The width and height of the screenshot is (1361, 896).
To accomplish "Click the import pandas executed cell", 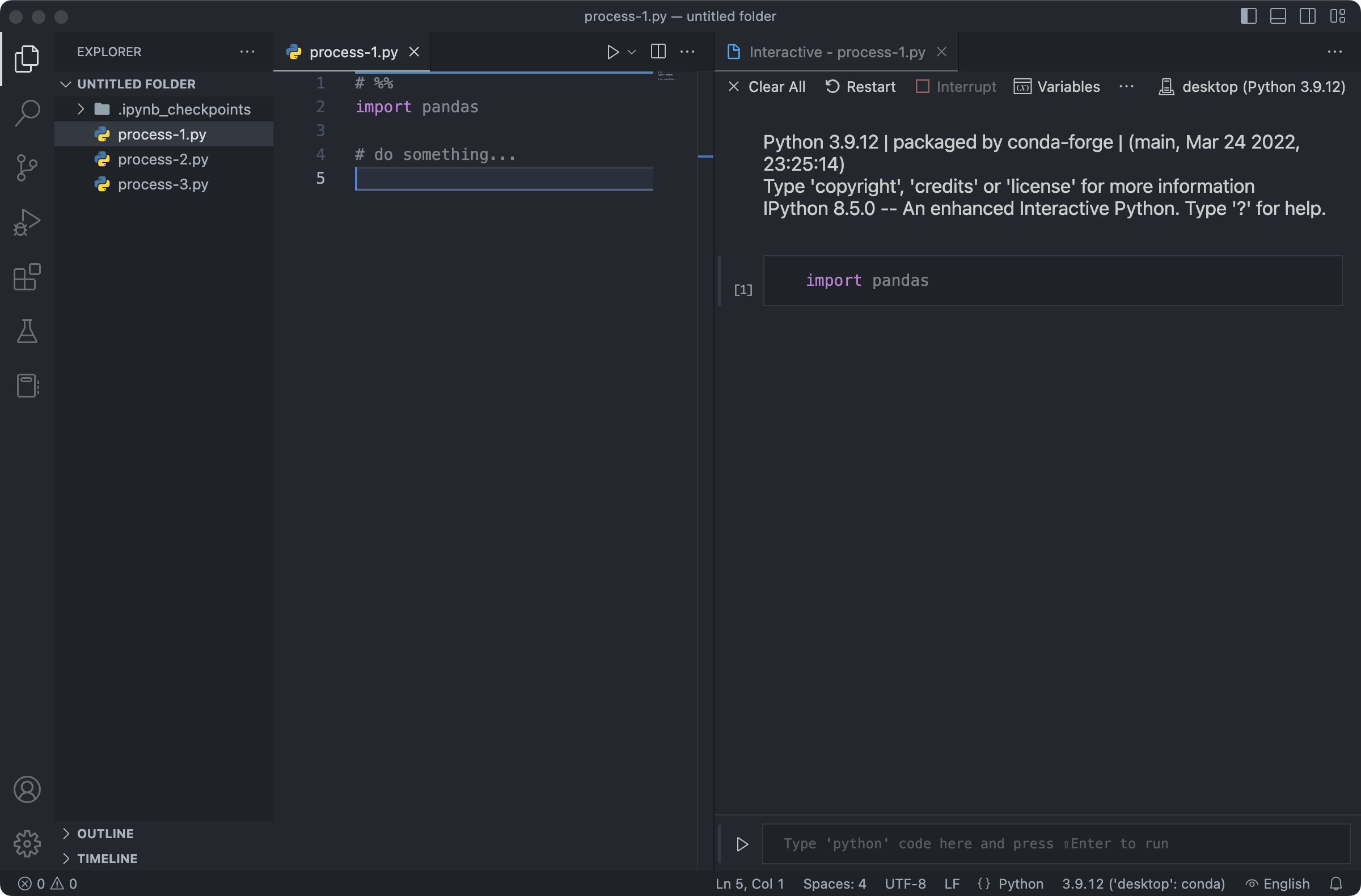I will pos(1052,280).
